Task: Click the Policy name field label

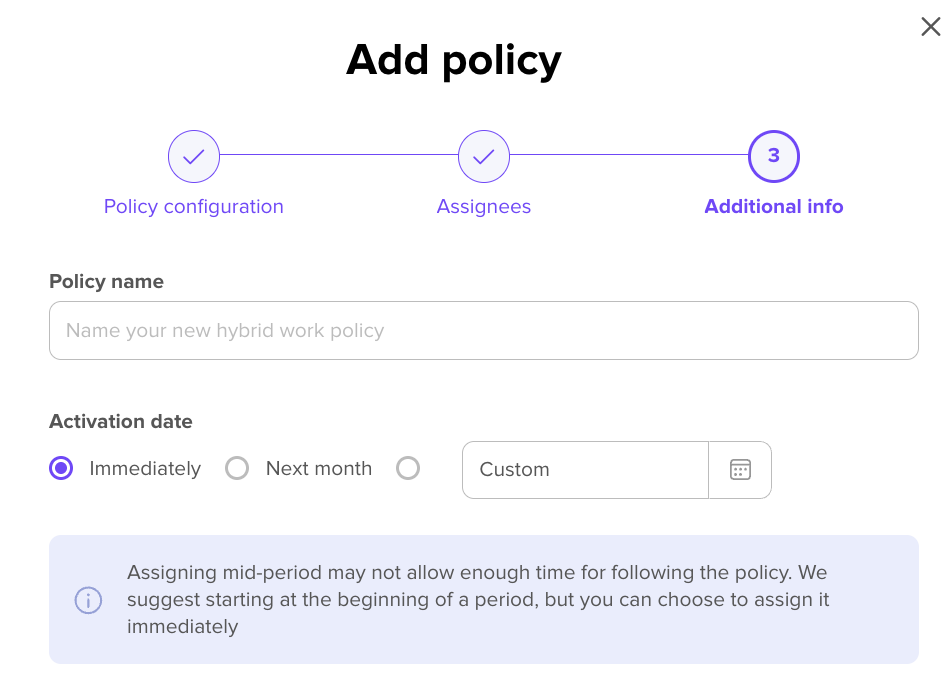Action: point(107,282)
